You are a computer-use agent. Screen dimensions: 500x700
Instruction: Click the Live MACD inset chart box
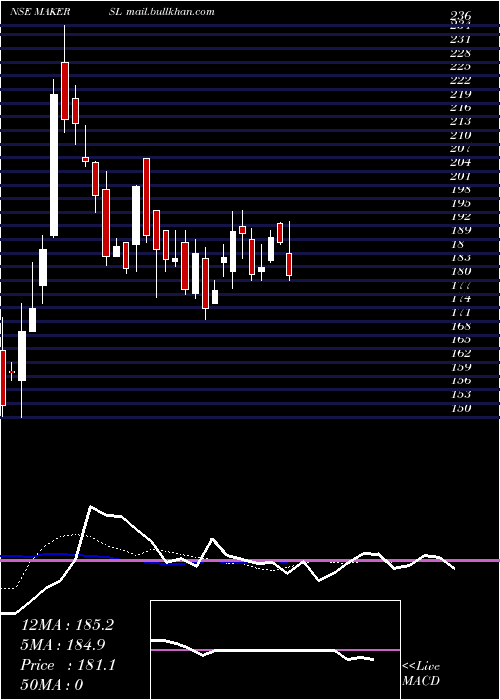[275, 650]
